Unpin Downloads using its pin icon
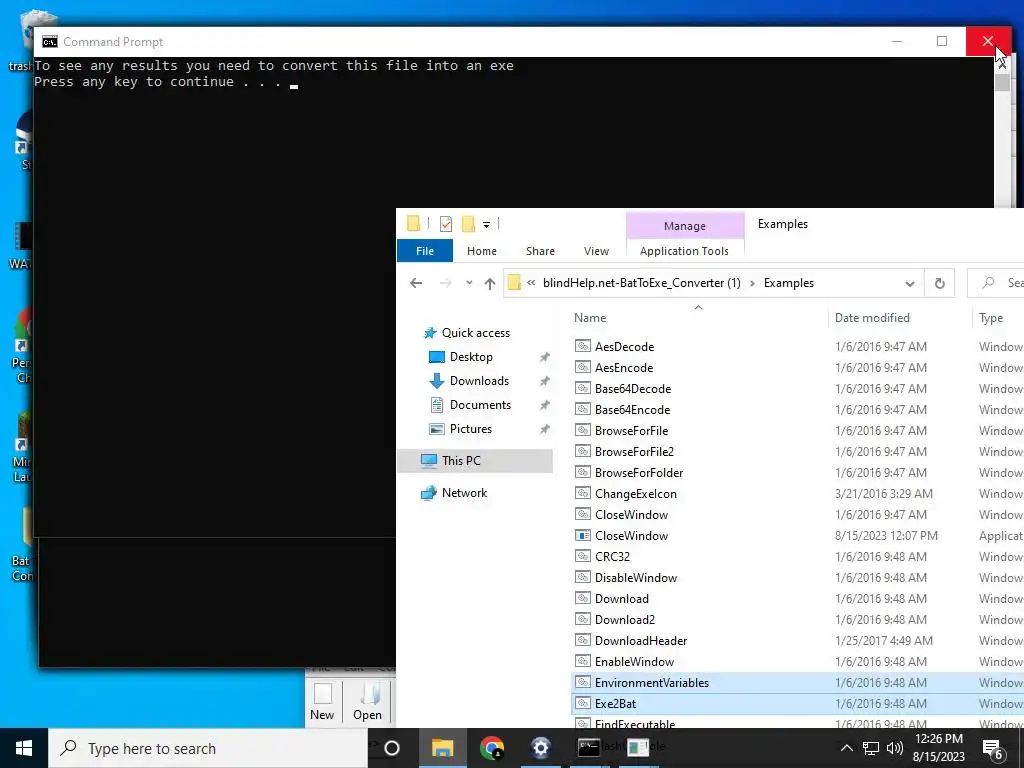Viewport: 1024px width, 768px height. click(x=544, y=381)
